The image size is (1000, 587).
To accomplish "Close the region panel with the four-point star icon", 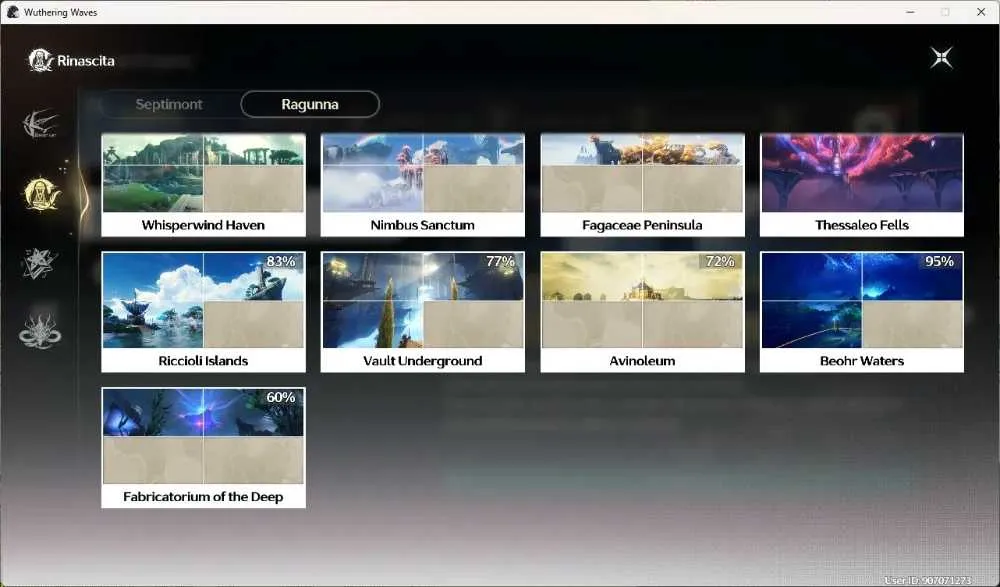I will click(941, 58).
